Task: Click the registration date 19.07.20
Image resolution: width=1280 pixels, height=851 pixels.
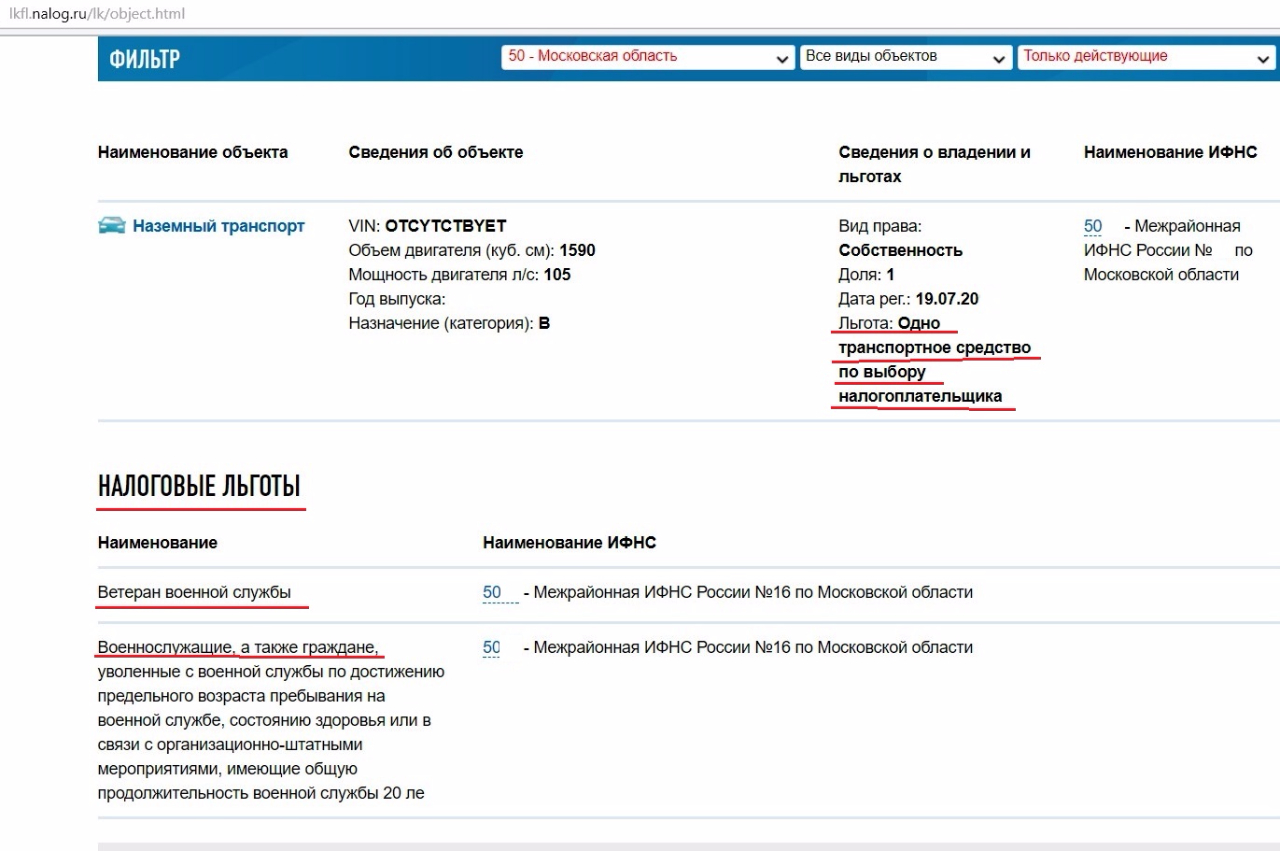Action: [x=947, y=299]
